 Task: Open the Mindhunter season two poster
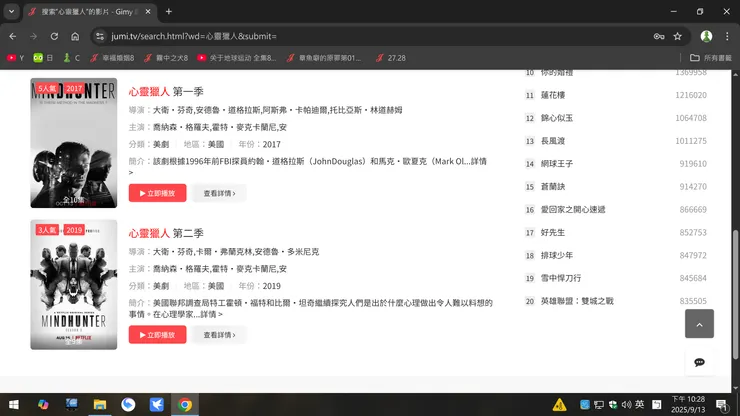(74, 284)
